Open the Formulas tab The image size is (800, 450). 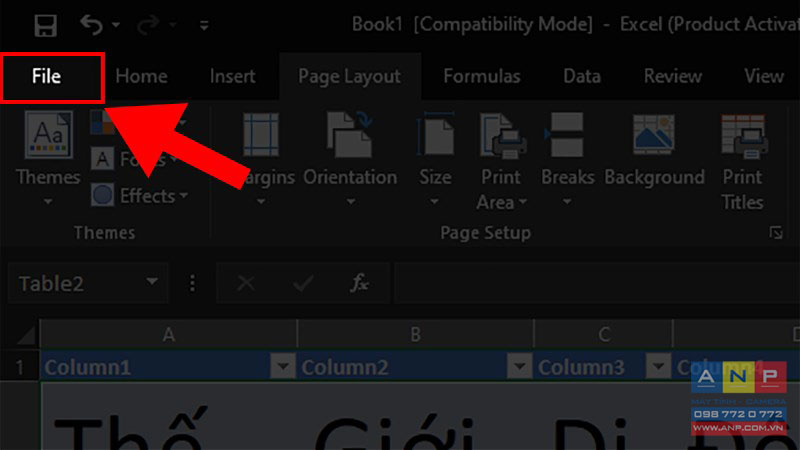(482, 77)
